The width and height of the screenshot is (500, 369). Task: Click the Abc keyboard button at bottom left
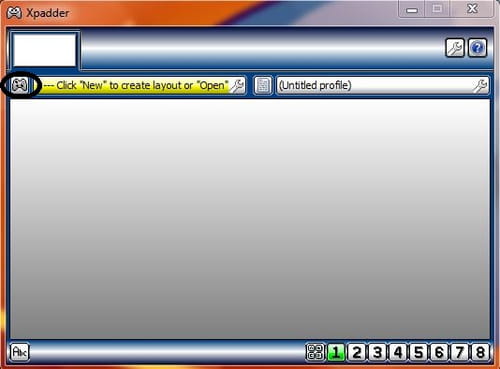pyautogui.click(x=20, y=352)
